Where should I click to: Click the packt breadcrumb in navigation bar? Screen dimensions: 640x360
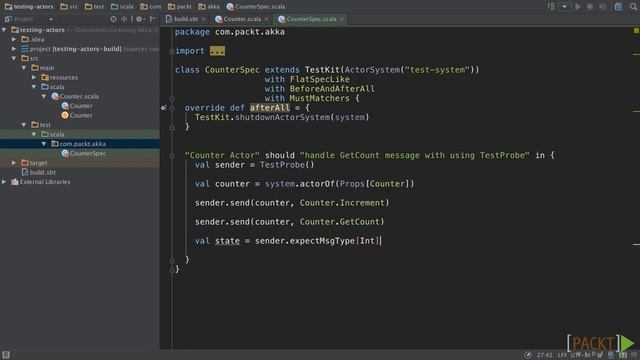[x=180, y=7]
